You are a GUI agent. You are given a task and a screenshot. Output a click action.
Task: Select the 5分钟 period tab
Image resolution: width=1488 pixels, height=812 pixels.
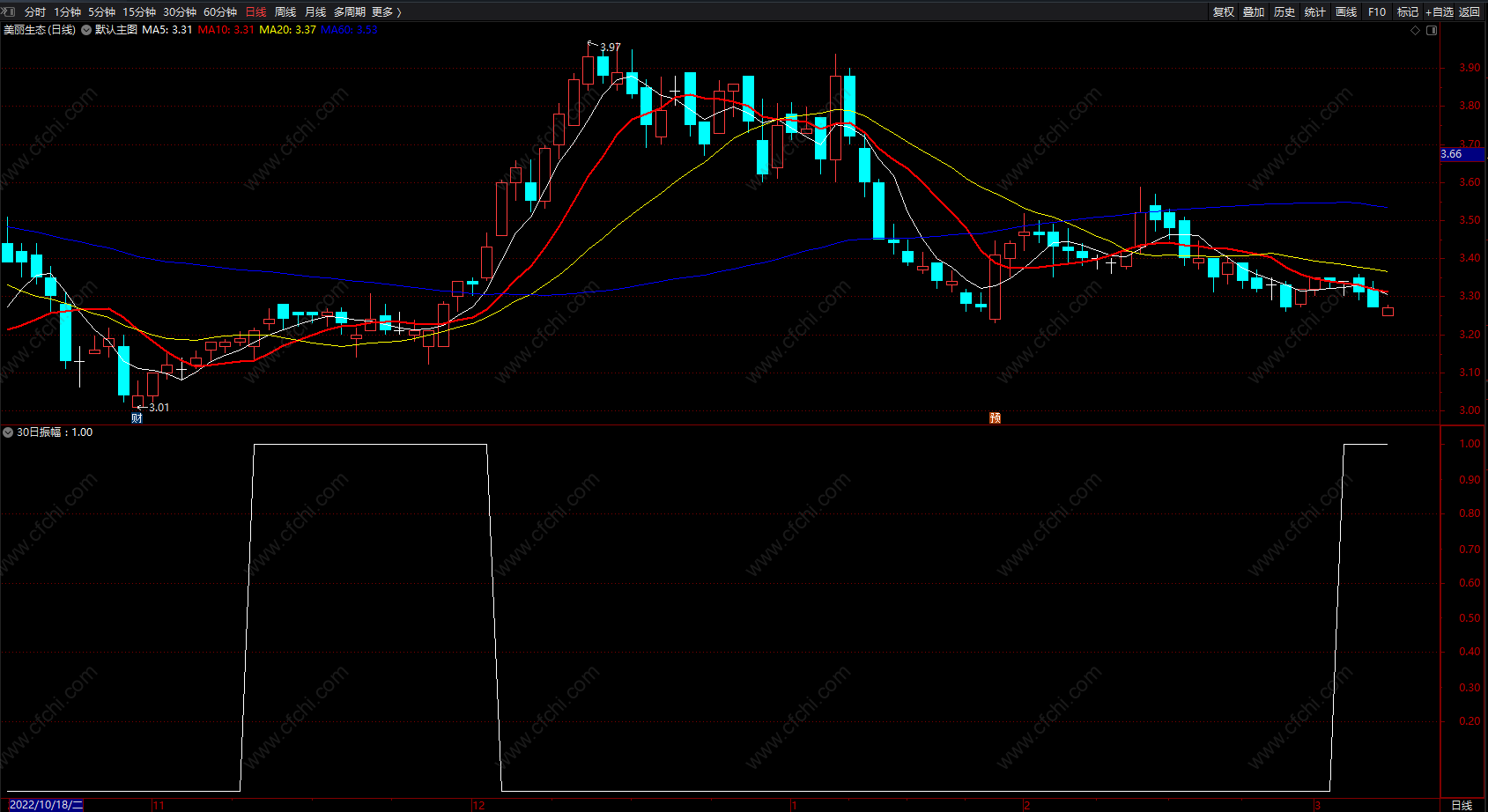coord(101,11)
